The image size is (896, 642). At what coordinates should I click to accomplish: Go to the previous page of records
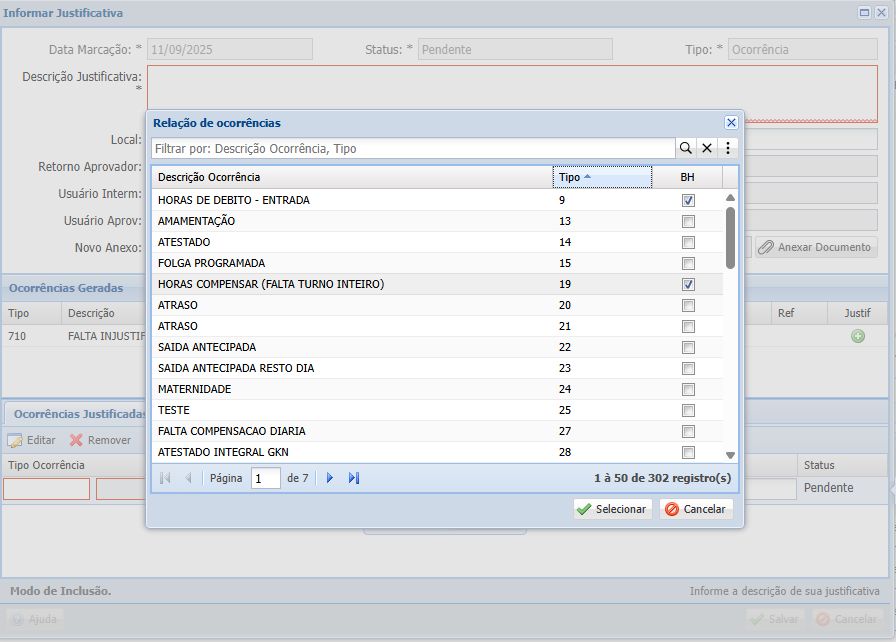coord(188,478)
